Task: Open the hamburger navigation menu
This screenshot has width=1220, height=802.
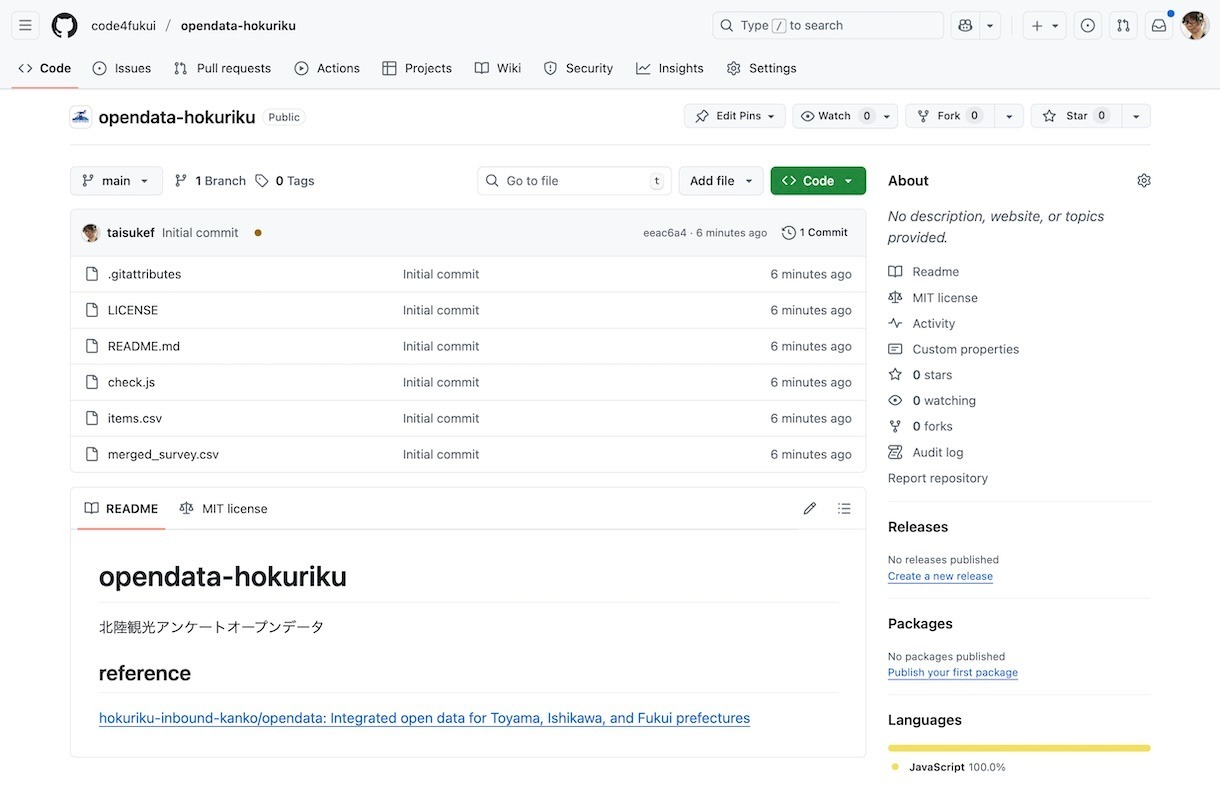Action: [x=26, y=26]
